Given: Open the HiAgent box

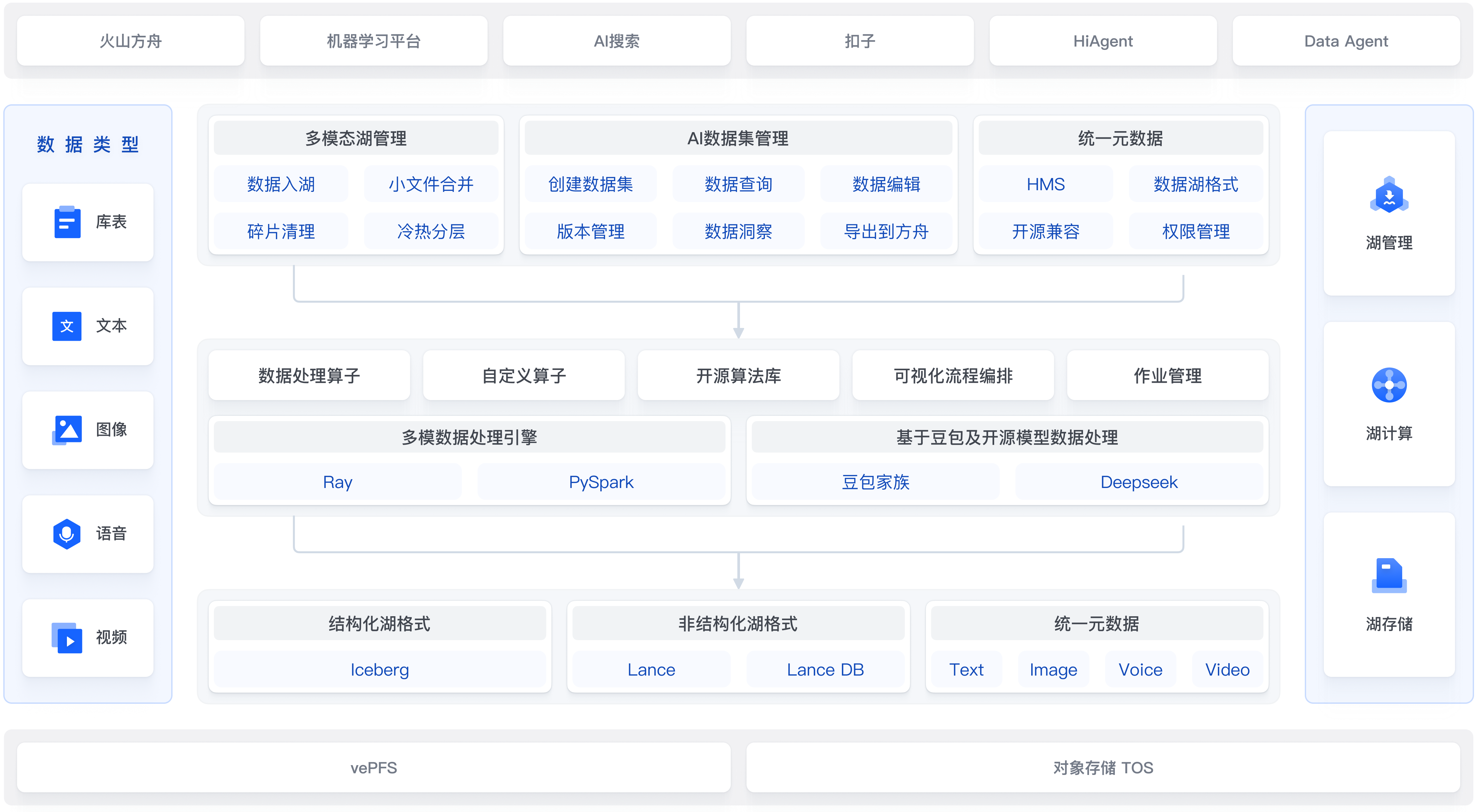Looking at the screenshot, I should [1103, 41].
